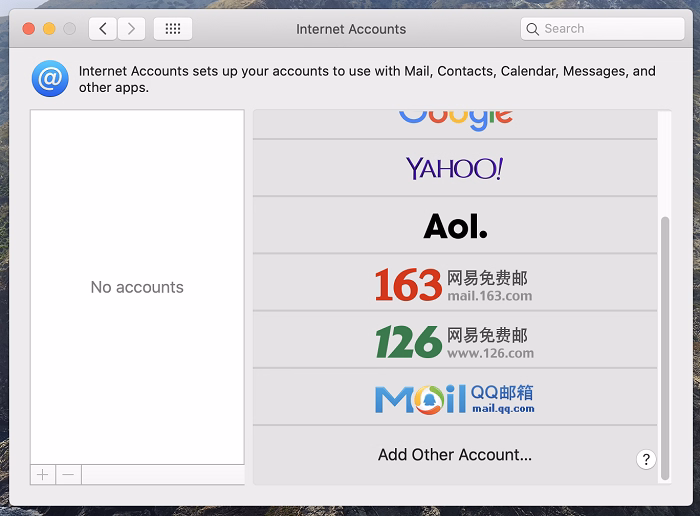Click the provider list vertical scrollbar

pos(665,348)
